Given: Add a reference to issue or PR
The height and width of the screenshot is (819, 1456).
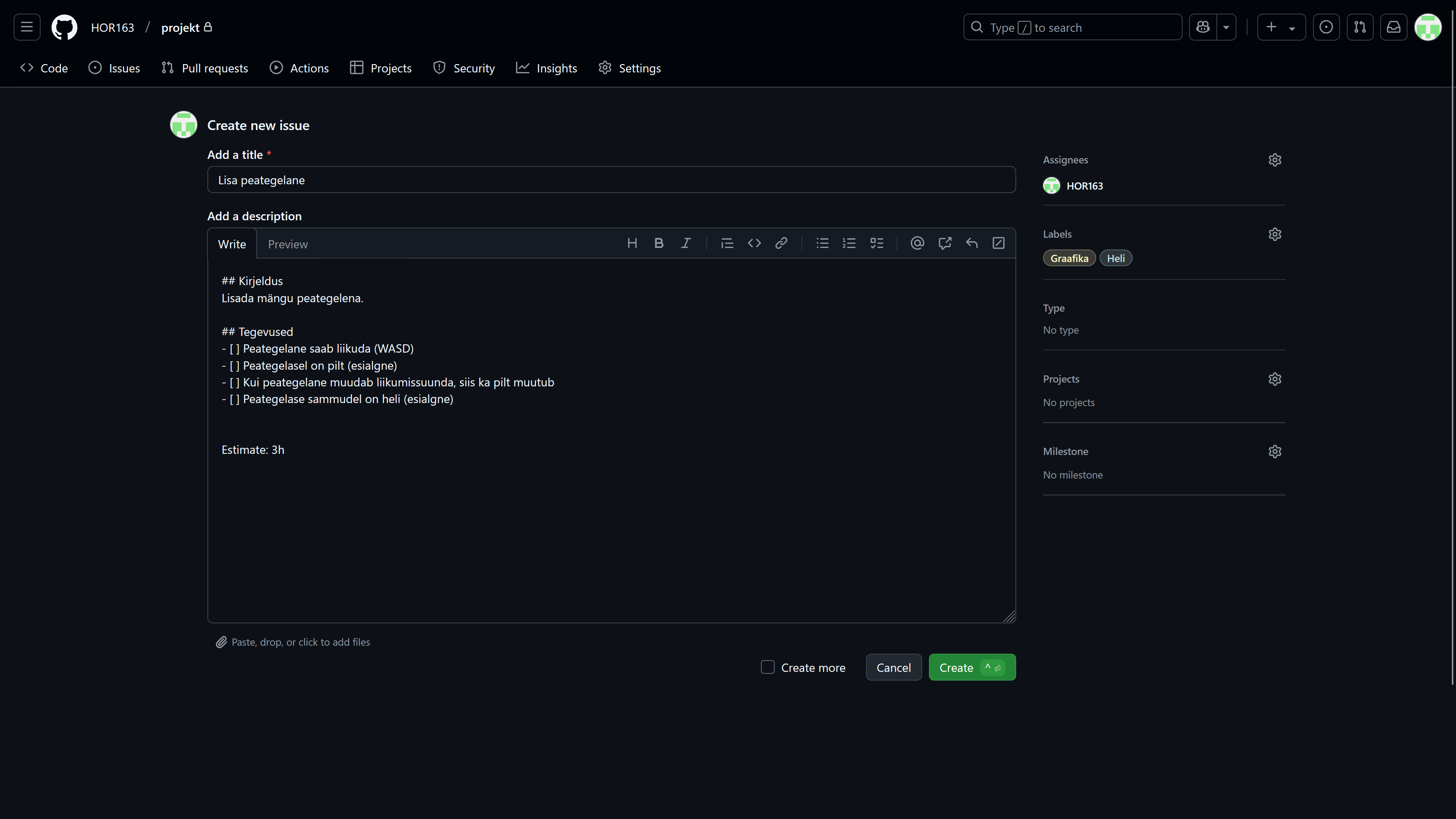Looking at the screenshot, I should (x=945, y=243).
